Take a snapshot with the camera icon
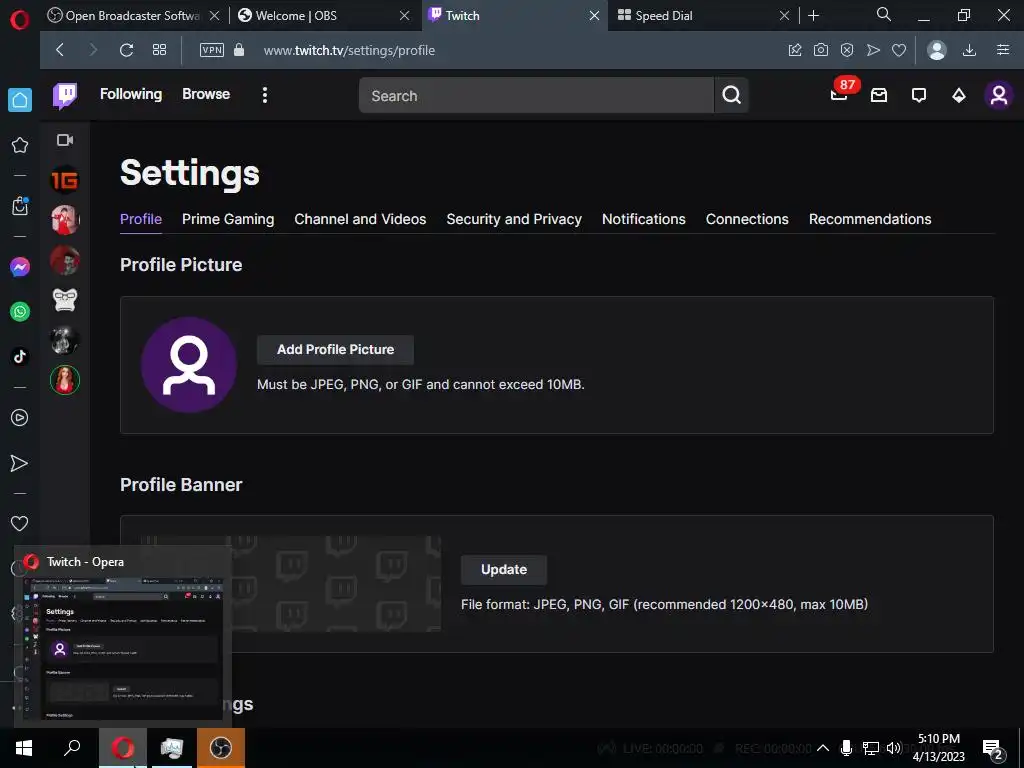Screen dimensions: 1024x768 (x=821, y=50)
